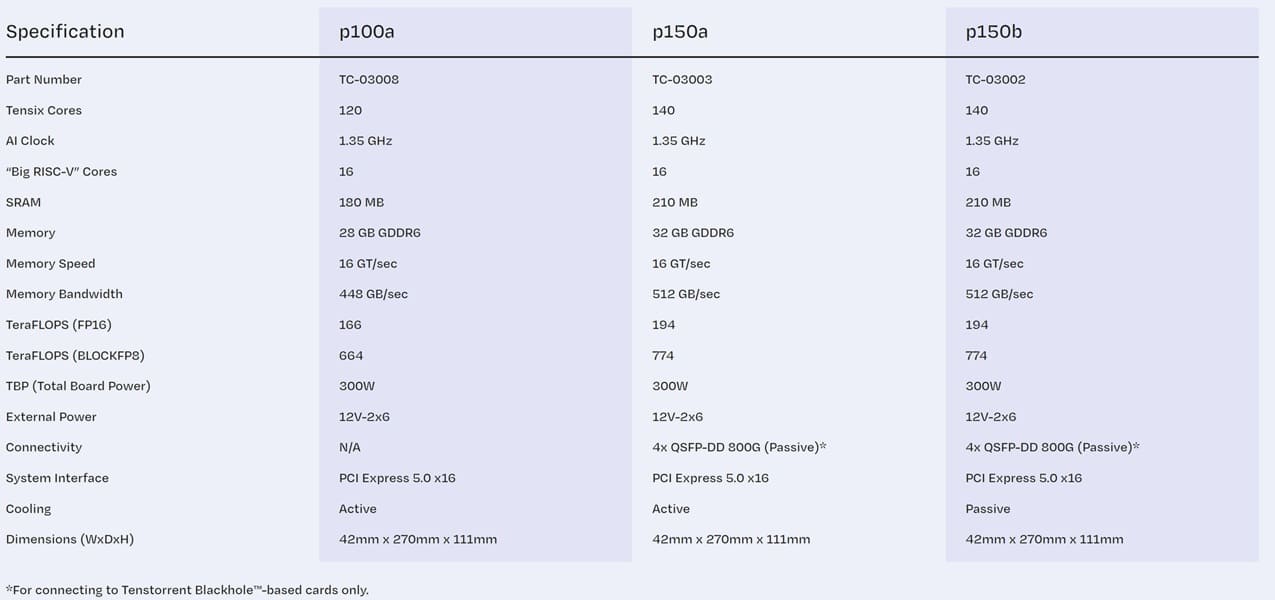The image size is (1275, 600).
Task: Select the p150a part number TC-03003
Action: (682, 80)
